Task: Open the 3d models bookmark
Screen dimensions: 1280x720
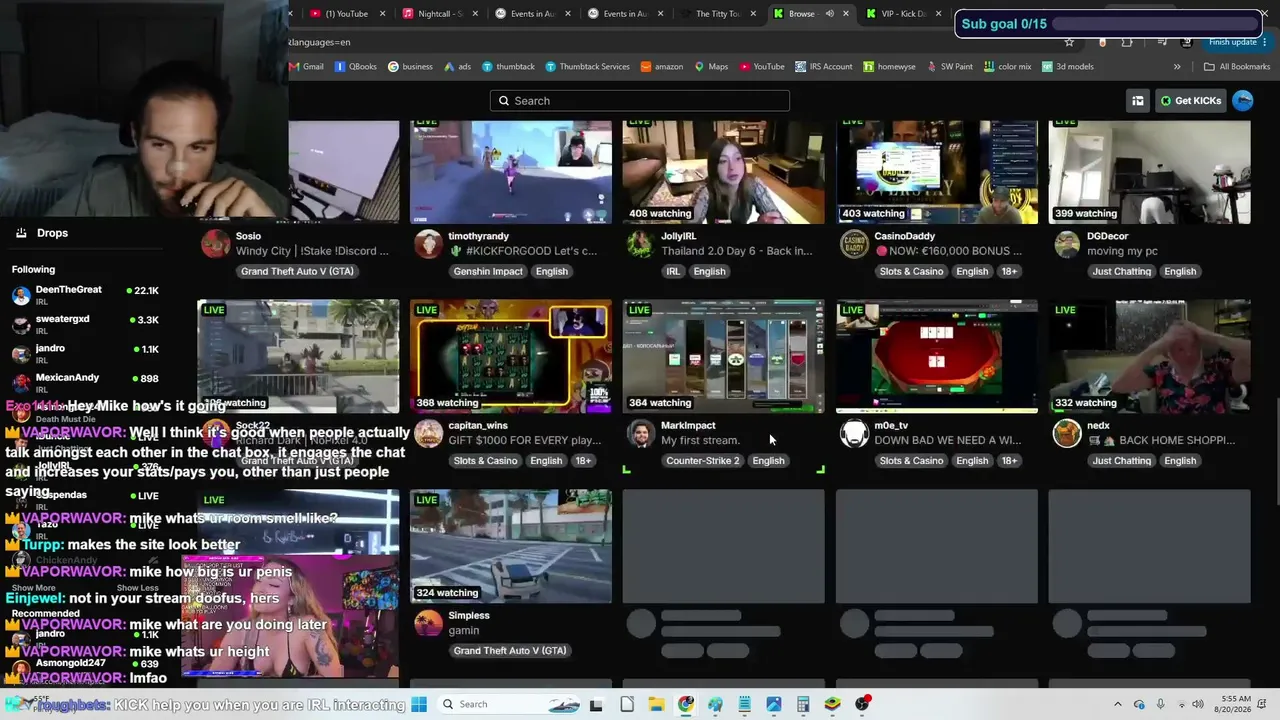Action: (1068, 67)
